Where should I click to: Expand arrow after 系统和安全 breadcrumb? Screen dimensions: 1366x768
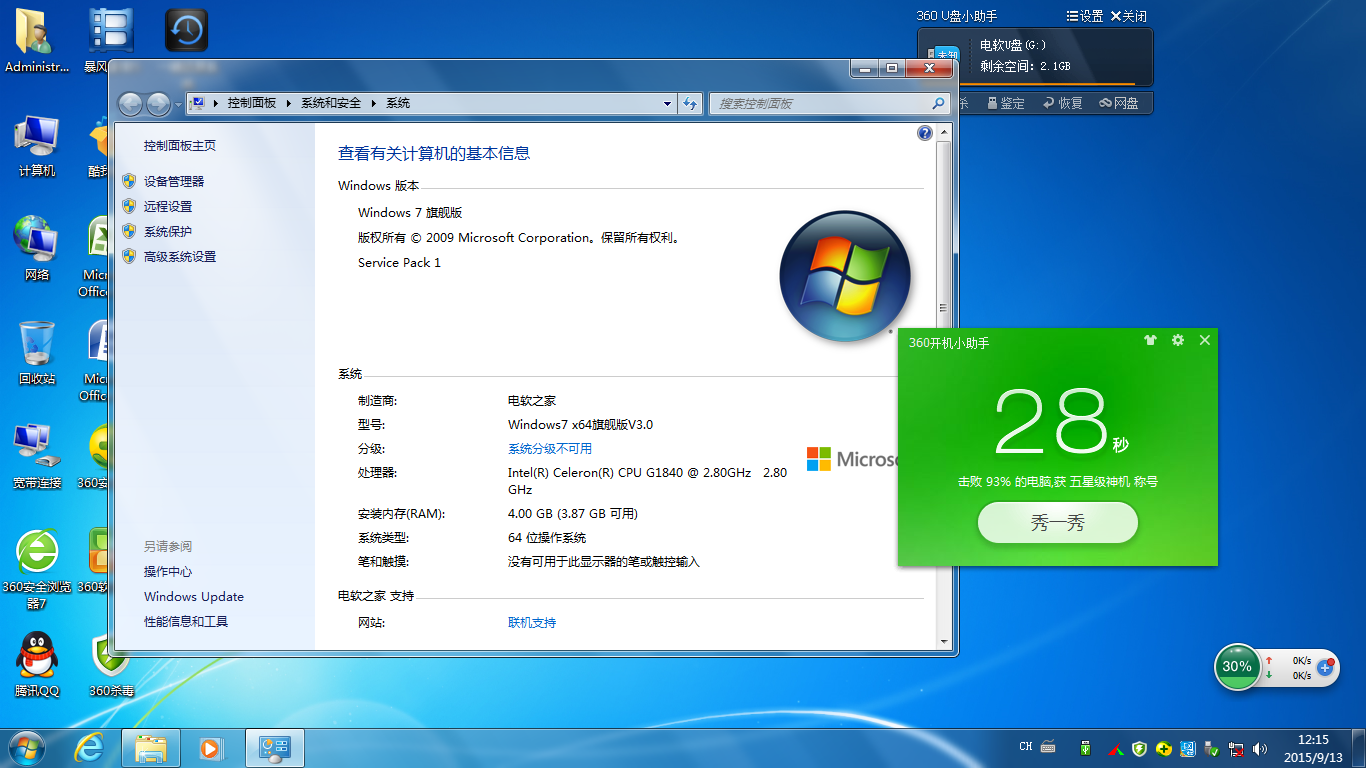[374, 103]
